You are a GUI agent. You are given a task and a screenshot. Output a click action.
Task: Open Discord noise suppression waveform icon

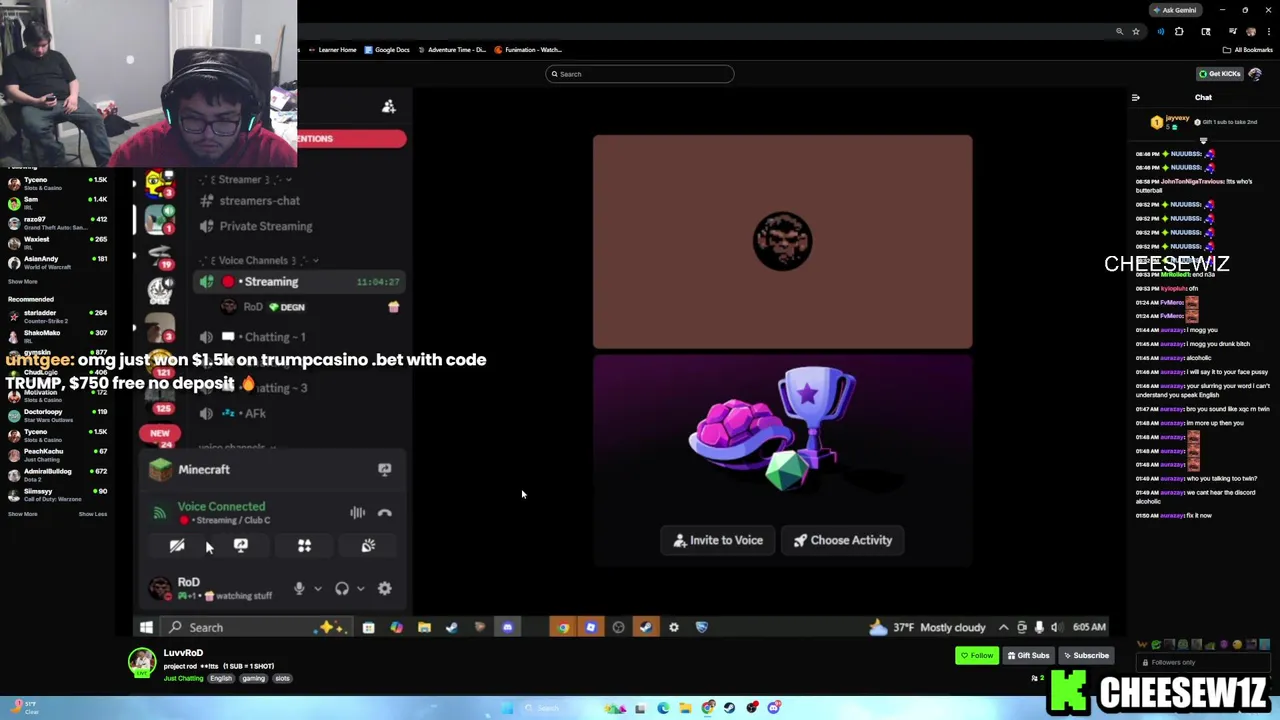357,513
